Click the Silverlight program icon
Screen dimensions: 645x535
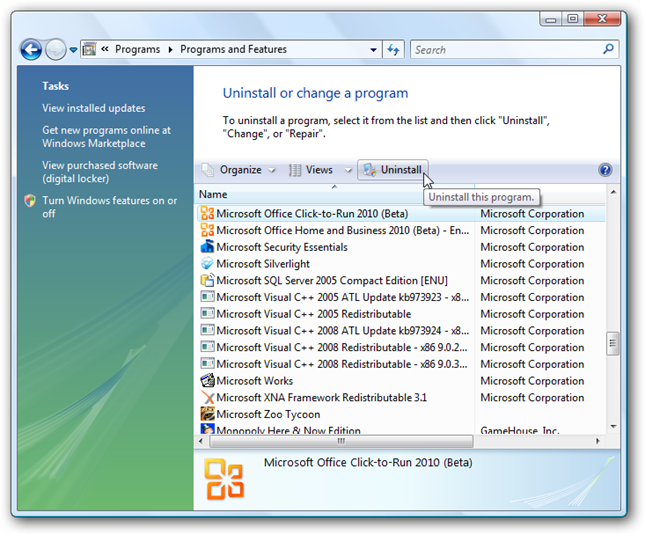tap(207, 264)
